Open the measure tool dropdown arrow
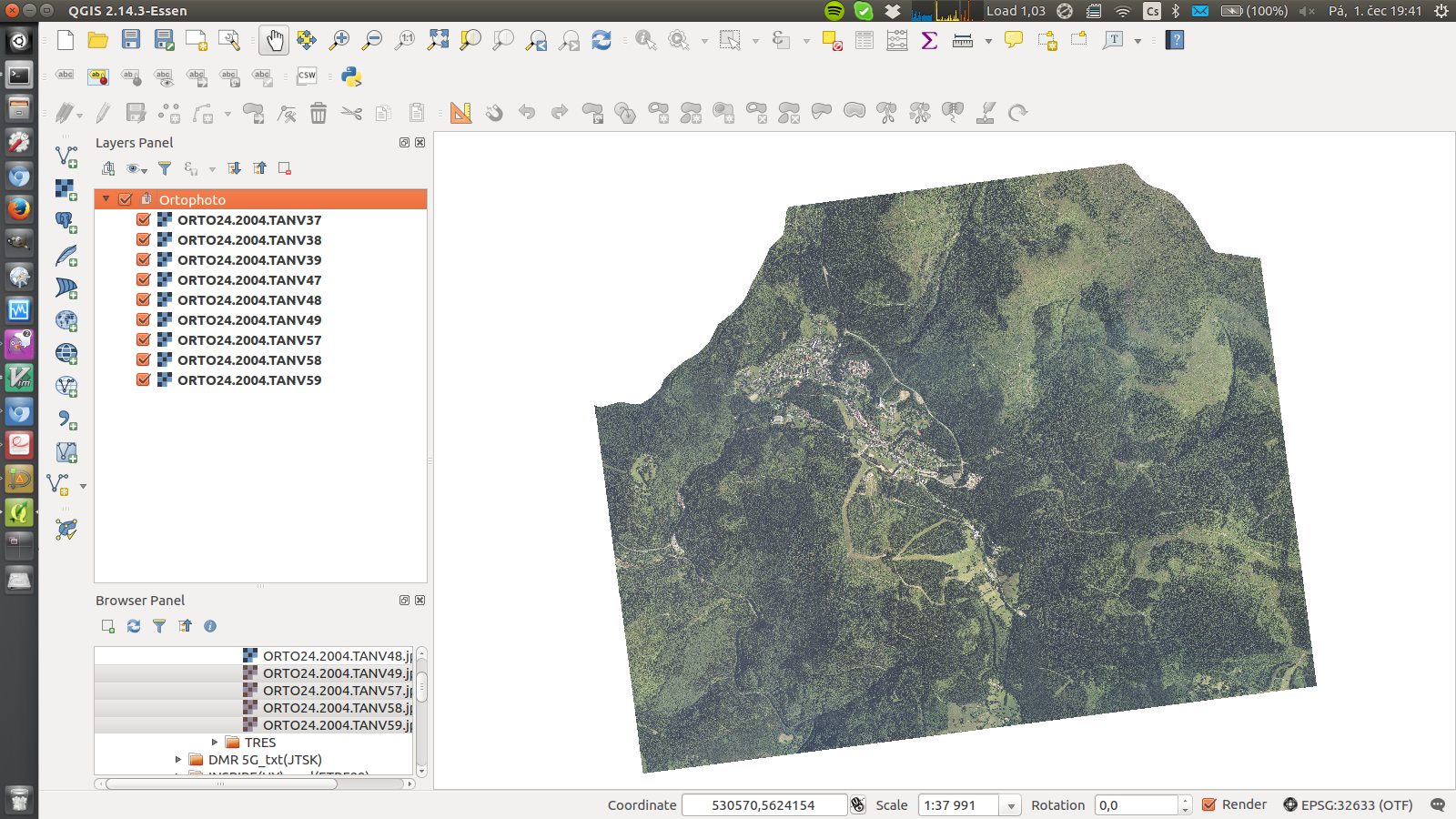Image resolution: width=1456 pixels, height=819 pixels. tap(988, 41)
